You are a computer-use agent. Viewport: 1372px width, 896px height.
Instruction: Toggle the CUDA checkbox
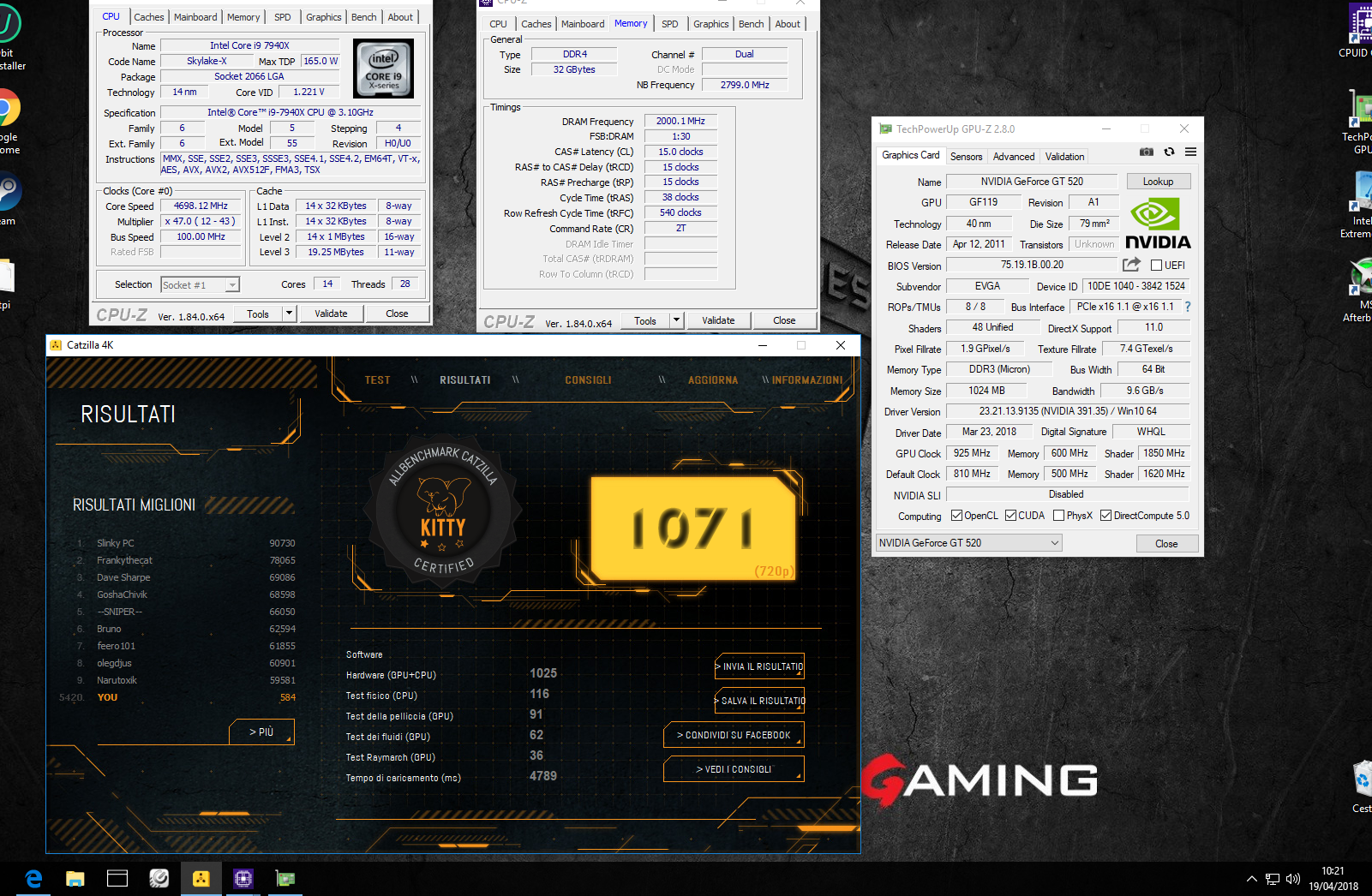click(1010, 516)
